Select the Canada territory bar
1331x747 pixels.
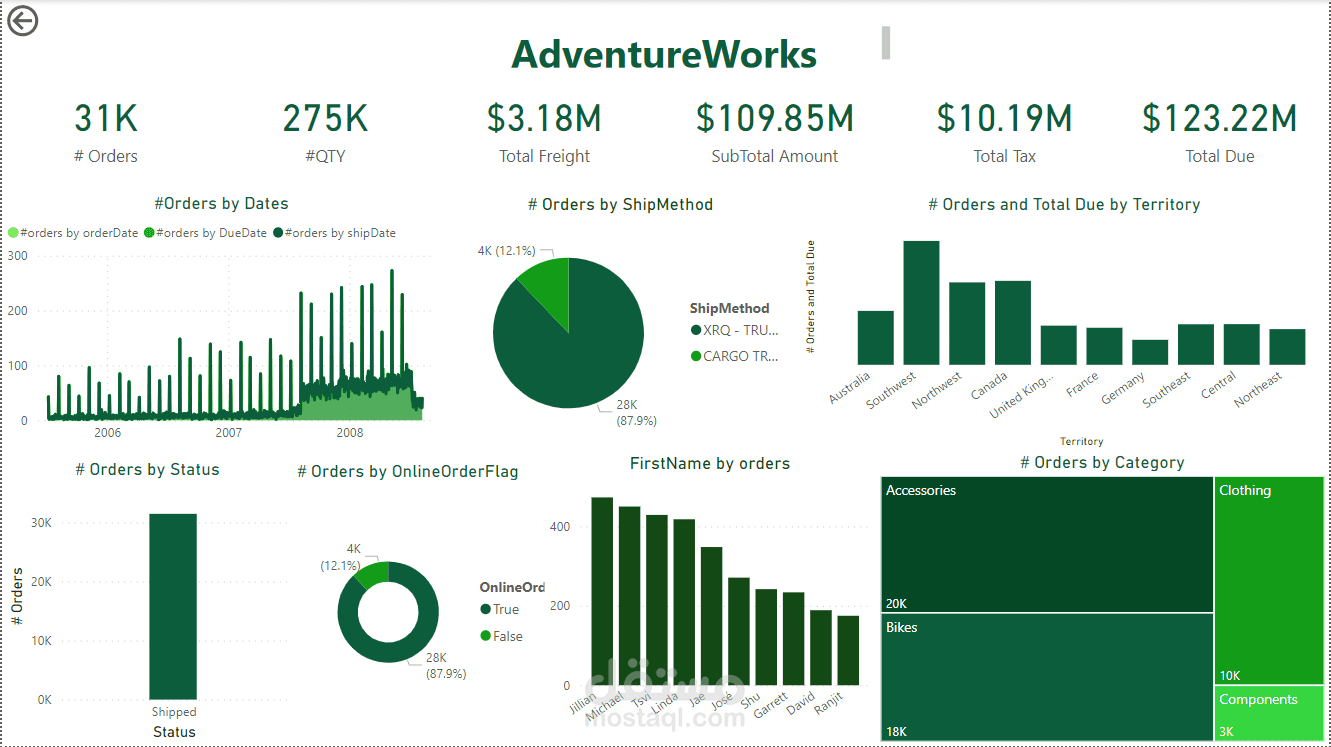(x=1013, y=322)
